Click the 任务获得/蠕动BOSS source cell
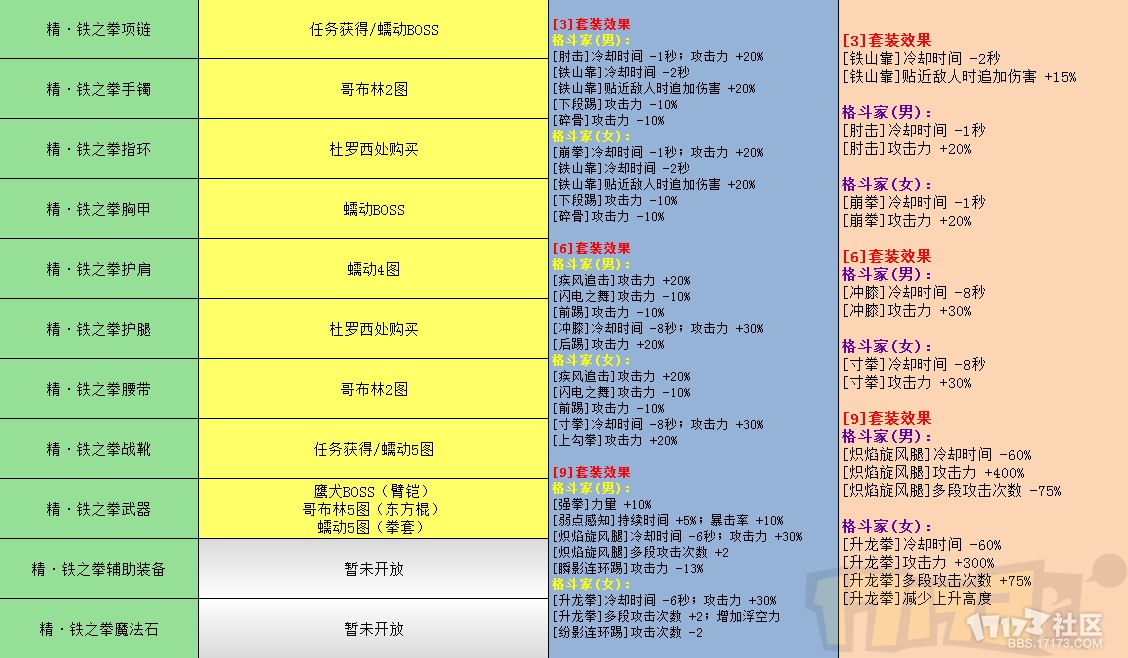Image resolution: width=1128 pixels, height=658 pixels. (x=373, y=29)
